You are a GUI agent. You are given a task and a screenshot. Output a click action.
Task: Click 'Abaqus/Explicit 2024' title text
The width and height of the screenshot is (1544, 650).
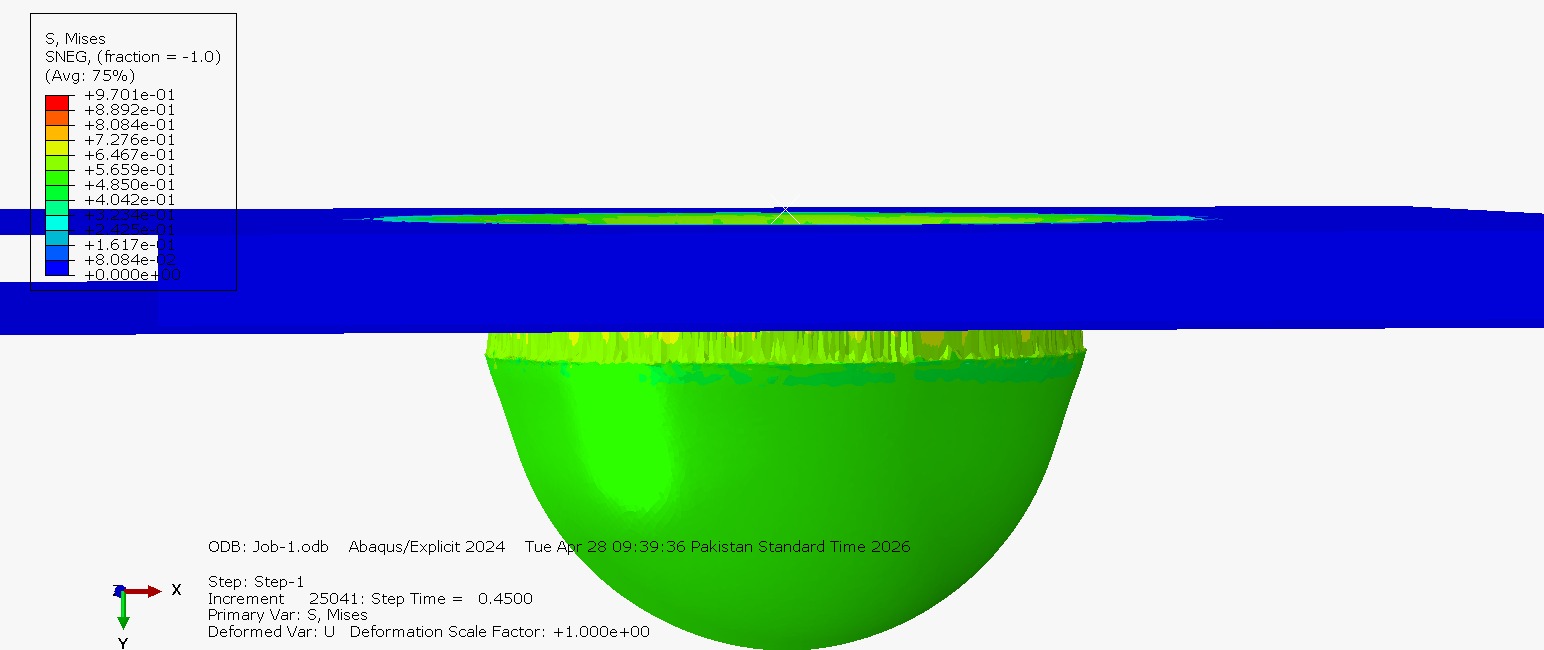click(427, 547)
